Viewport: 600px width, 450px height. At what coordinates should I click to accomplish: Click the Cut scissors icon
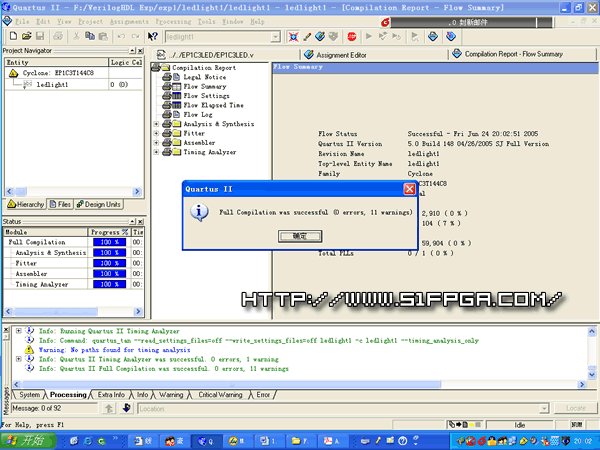(77, 36)
